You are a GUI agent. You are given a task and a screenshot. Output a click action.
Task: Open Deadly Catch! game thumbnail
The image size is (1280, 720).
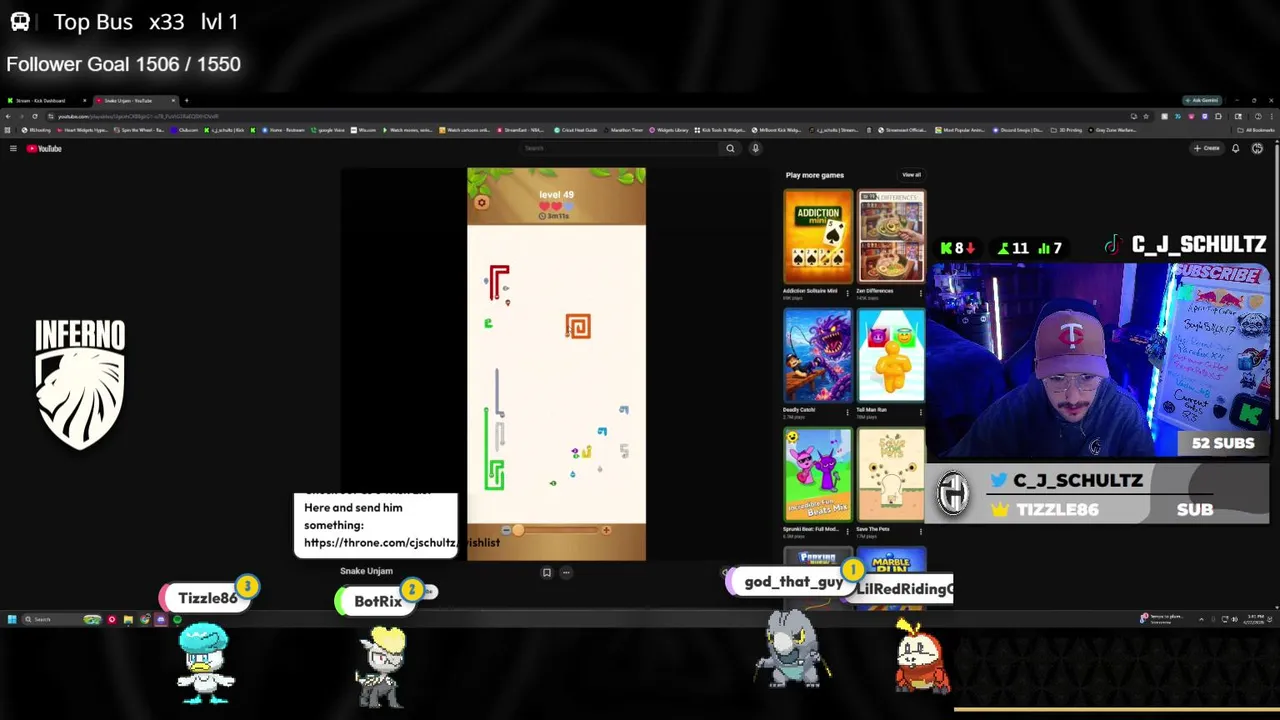[x=818, y=356]
